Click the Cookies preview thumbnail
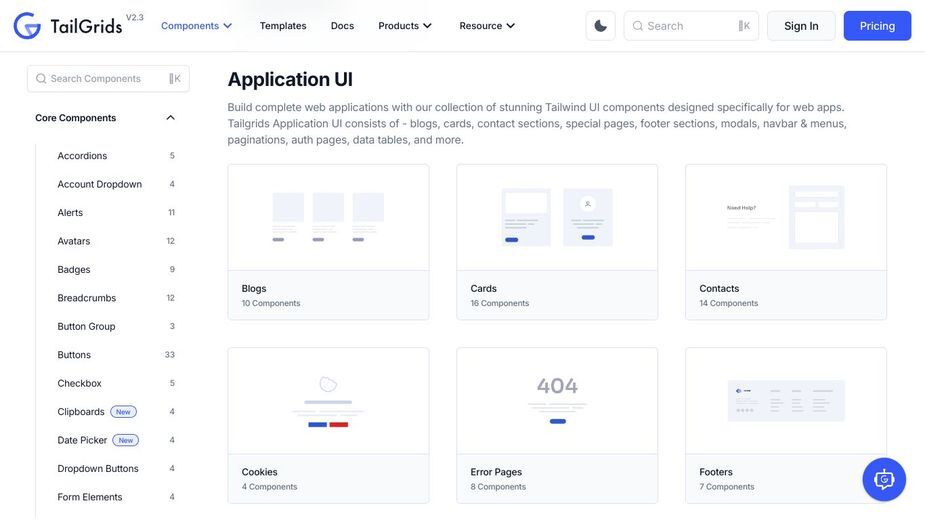This screenshot has width=925, height=520. tap(328, 401)
